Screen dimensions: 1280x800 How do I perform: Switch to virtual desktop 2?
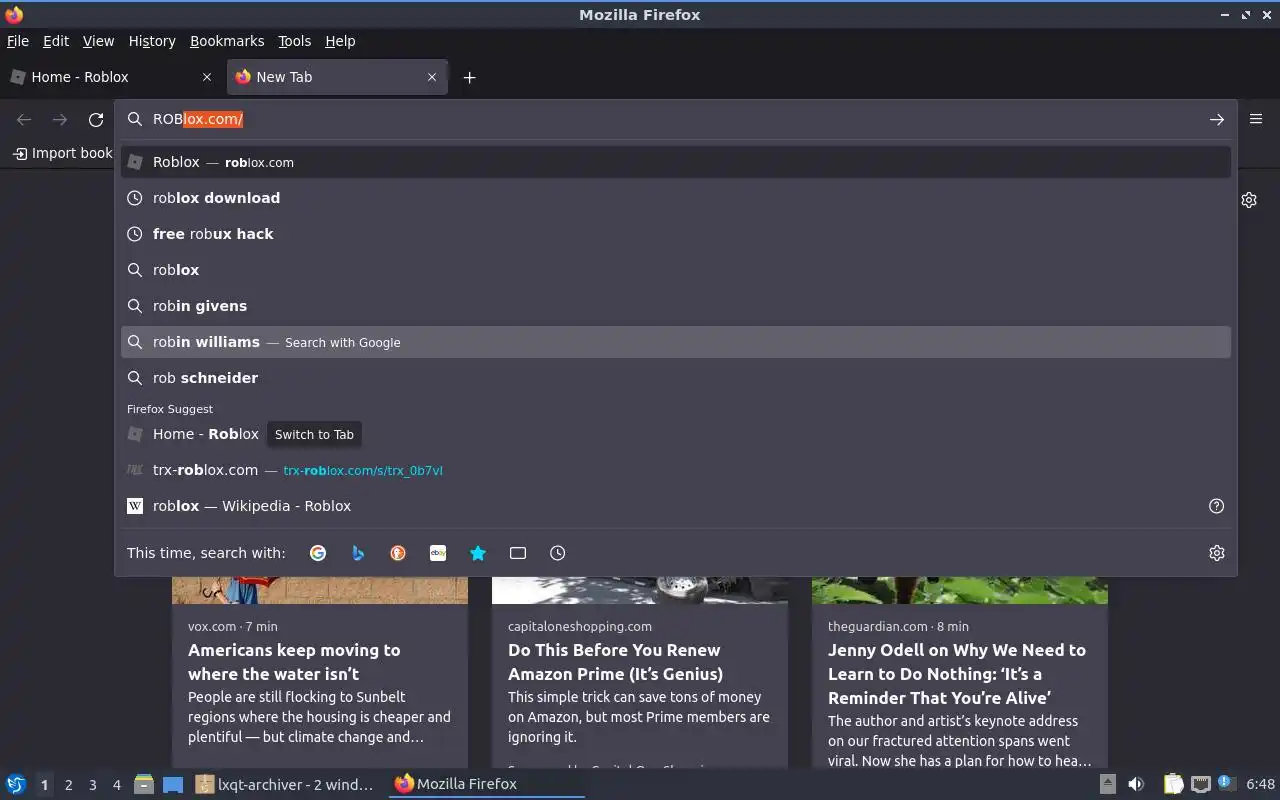point(68,785)
